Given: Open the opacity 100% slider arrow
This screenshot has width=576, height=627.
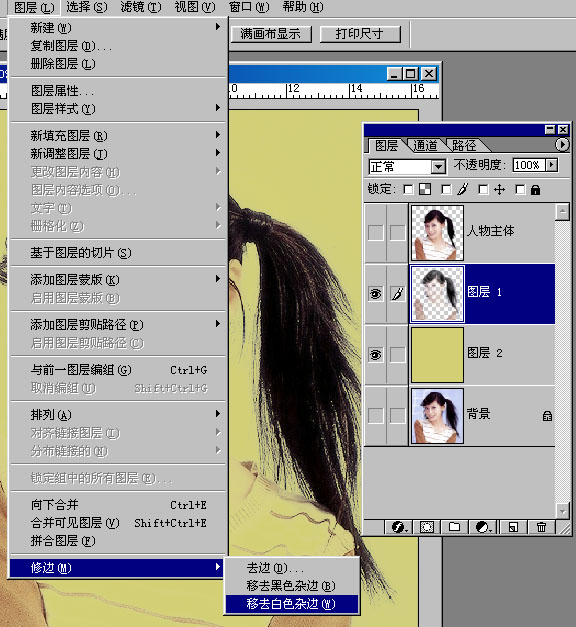Looking at the screenshot, I should coord(551,165).
